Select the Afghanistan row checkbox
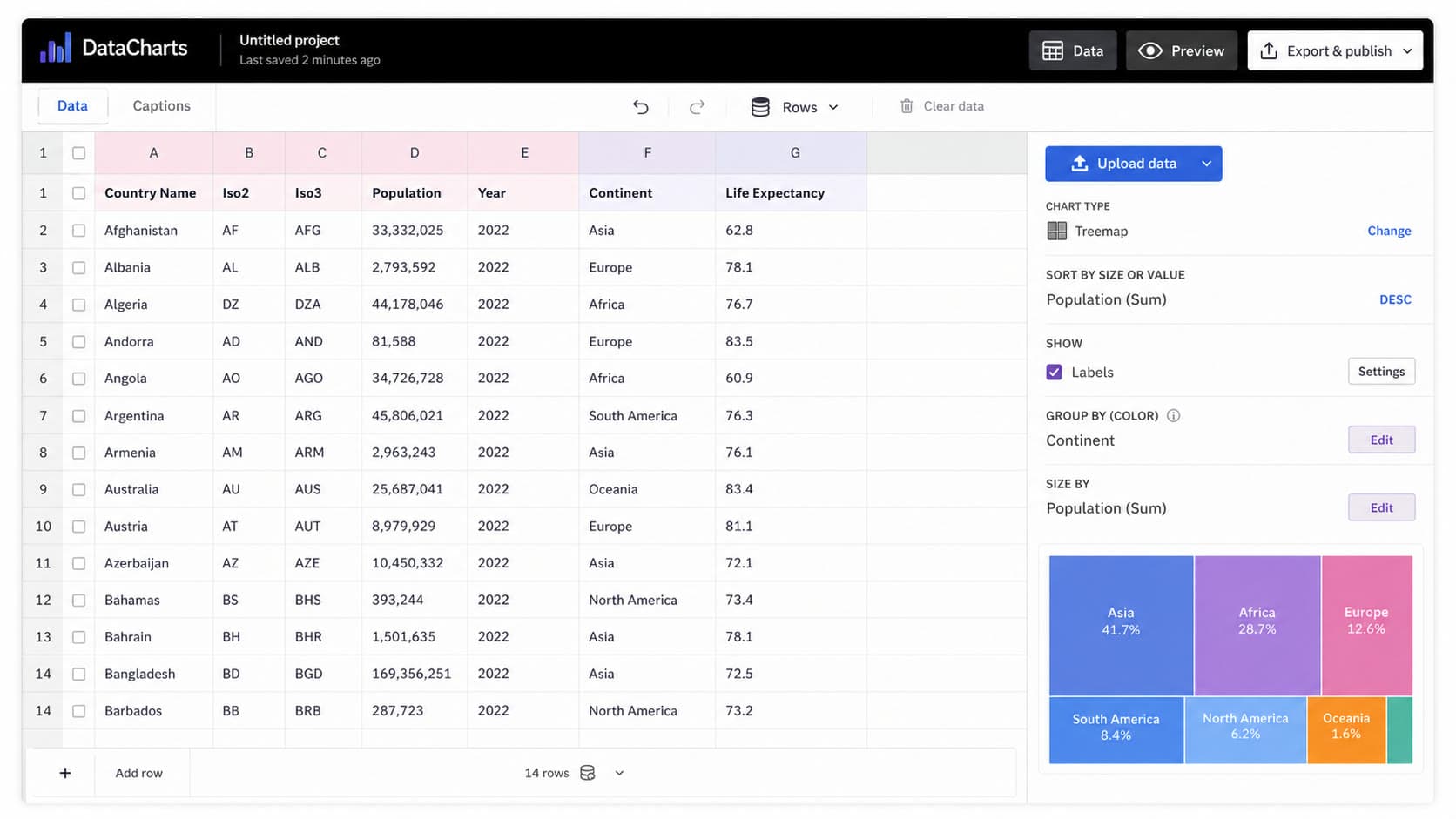Image resolution: width=1456 pixels, height=819 pixels. (78, 231)
